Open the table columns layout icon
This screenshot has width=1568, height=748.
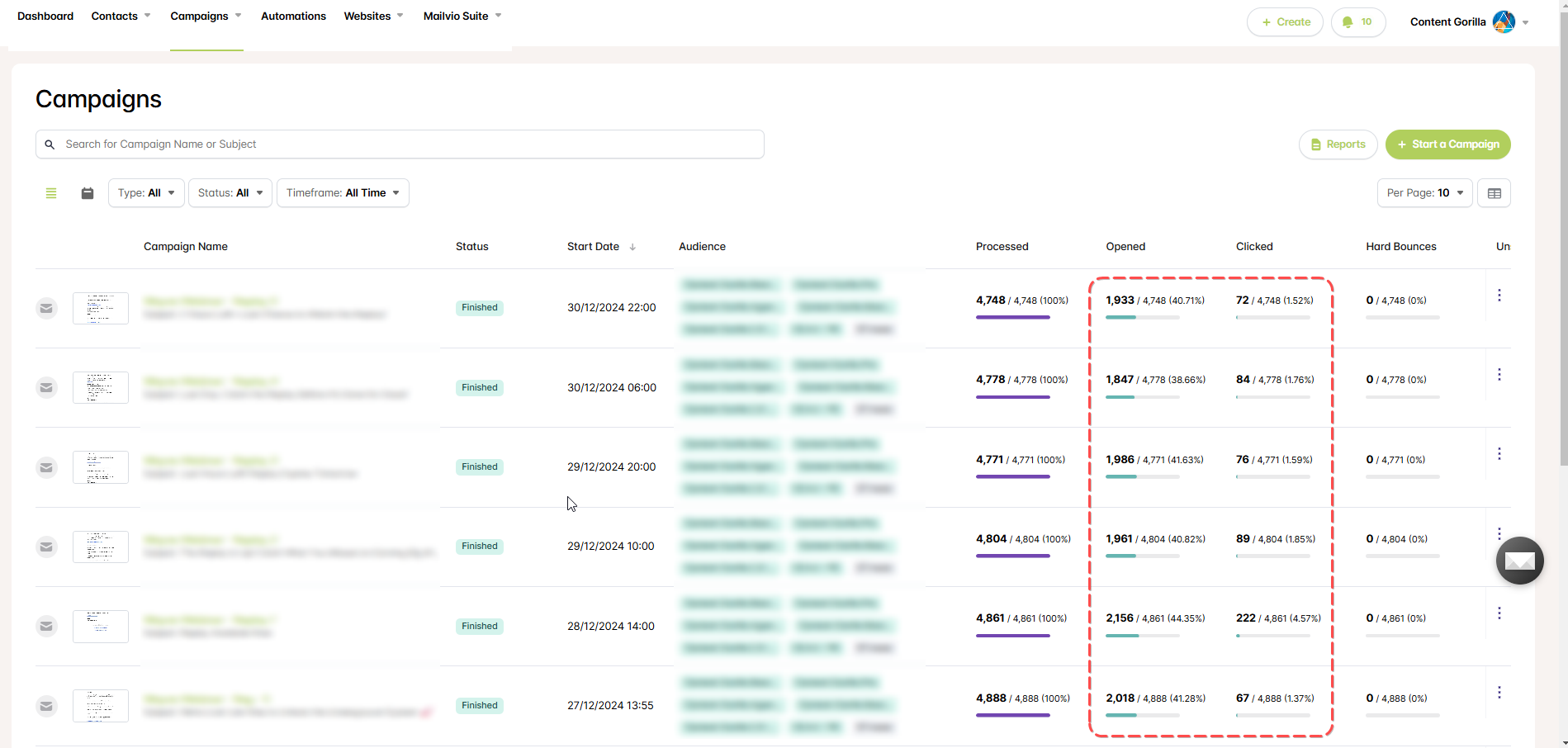1494,193
